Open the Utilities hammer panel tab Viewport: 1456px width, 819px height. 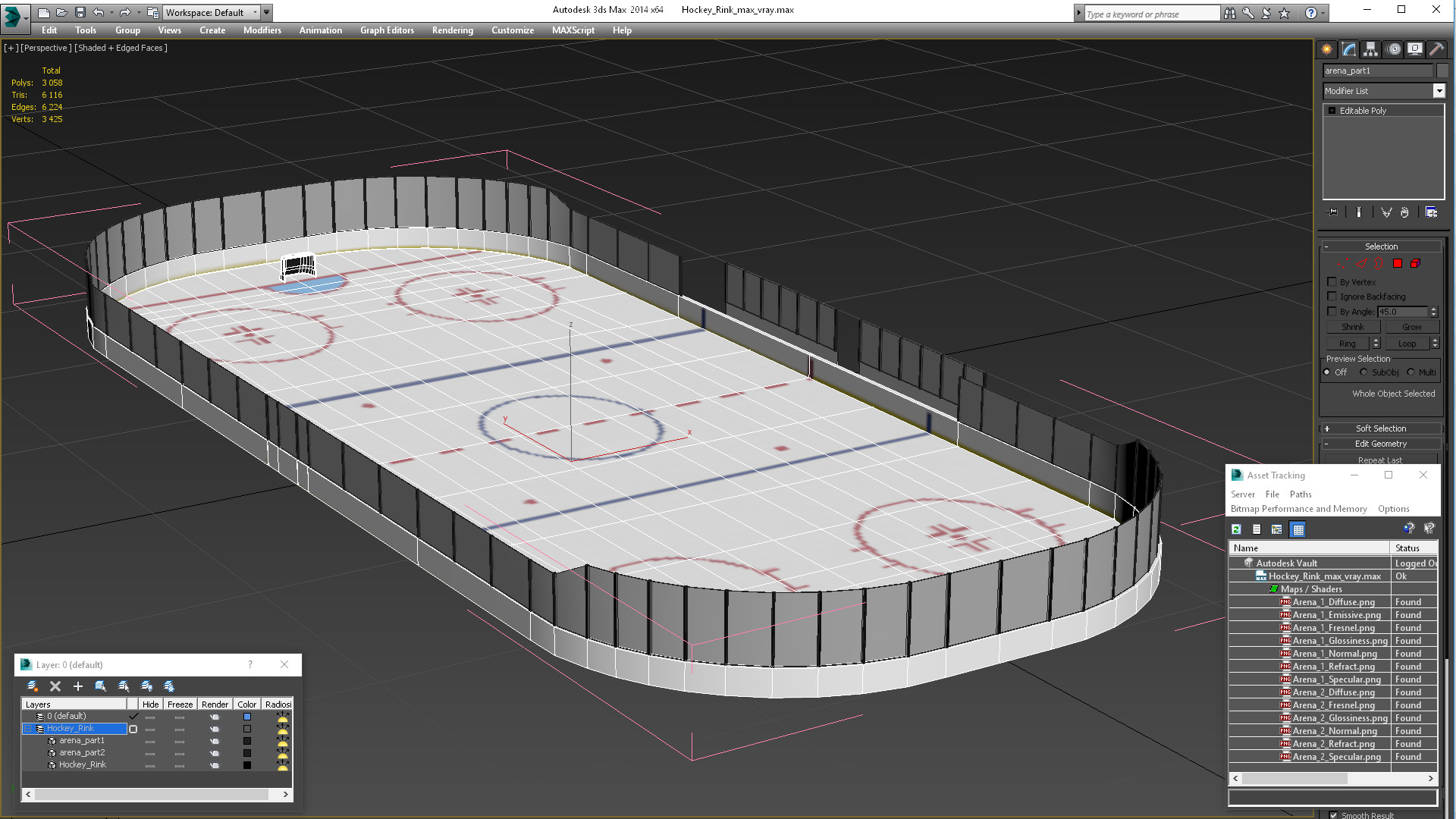[1436, 49]
